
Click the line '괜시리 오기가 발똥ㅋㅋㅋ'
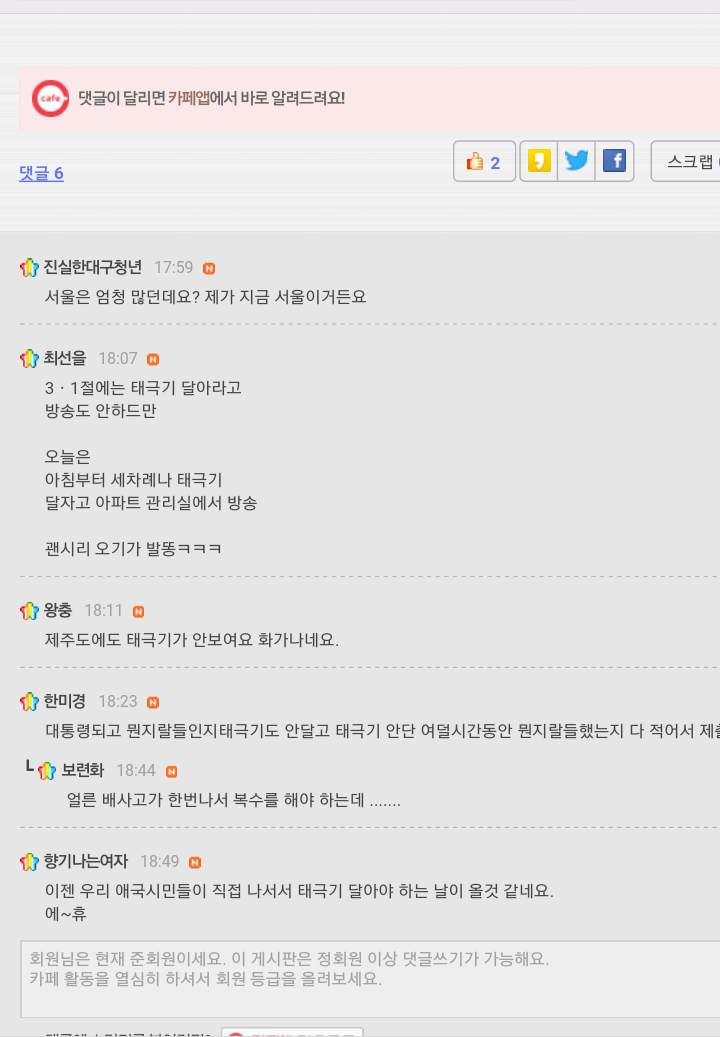133,549
